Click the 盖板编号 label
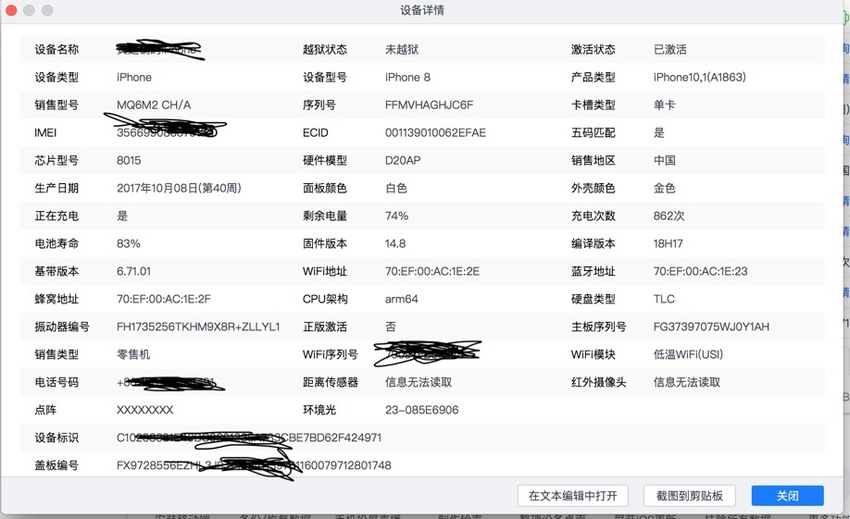This screenshot has width=850, height=519. point(56,465)
